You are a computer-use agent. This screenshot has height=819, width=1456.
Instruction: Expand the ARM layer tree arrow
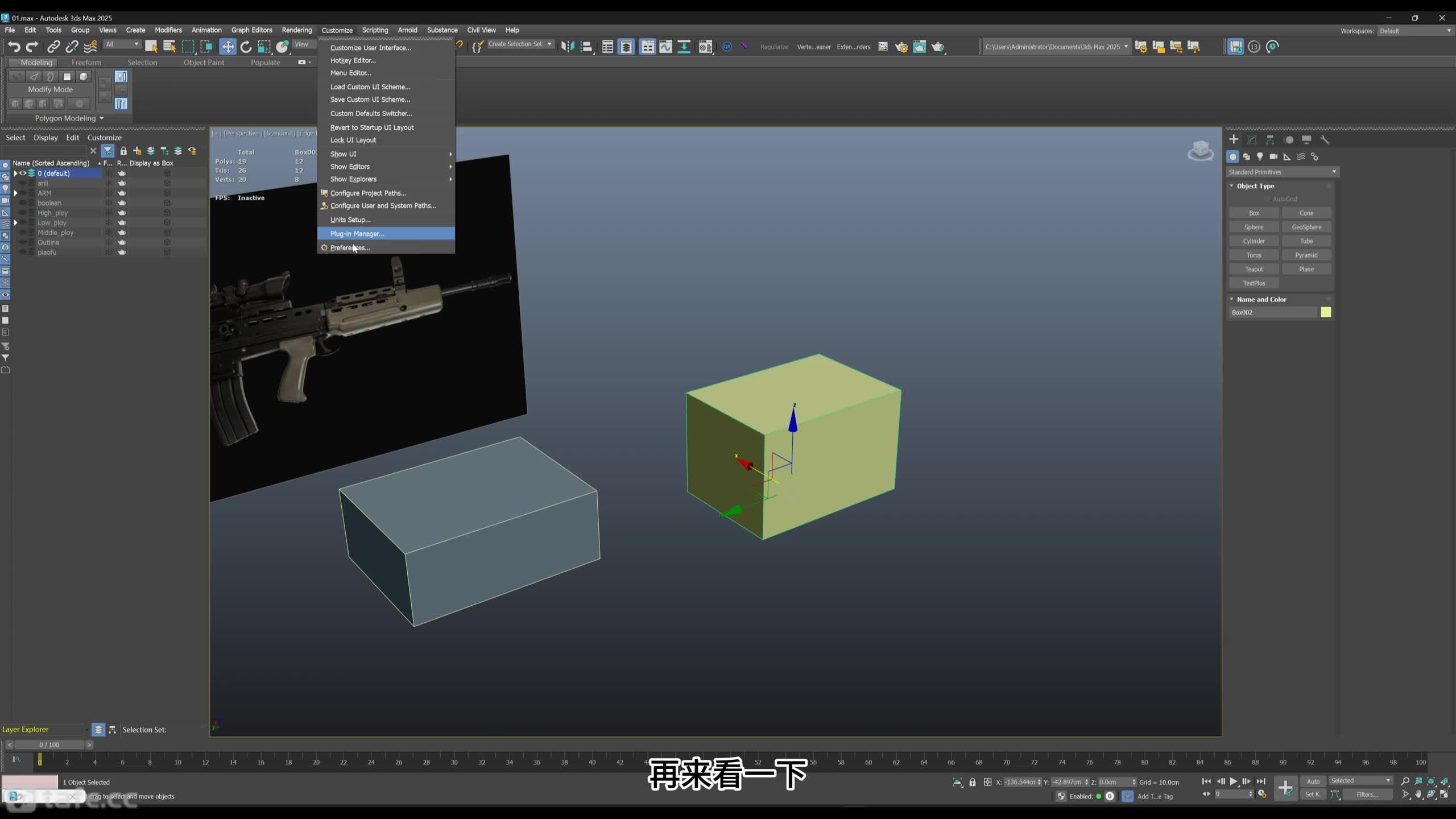(x=15, y=193)
